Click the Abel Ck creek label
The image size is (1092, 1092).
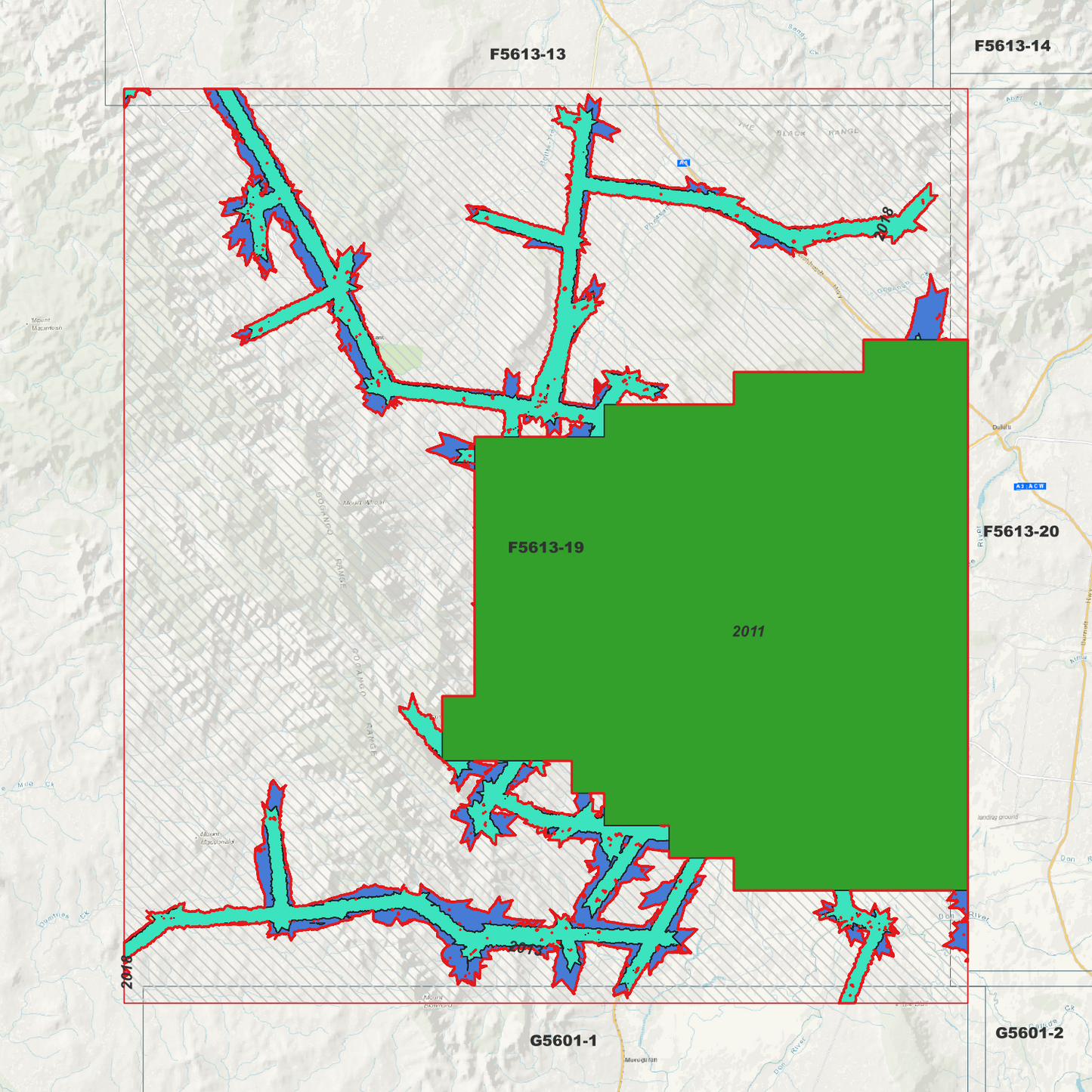1023,101
